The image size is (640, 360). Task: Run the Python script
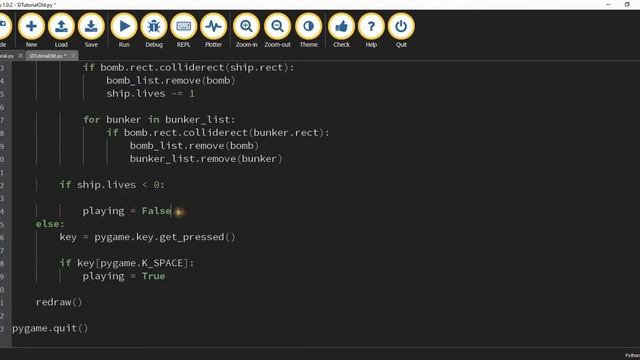point(124,30)
